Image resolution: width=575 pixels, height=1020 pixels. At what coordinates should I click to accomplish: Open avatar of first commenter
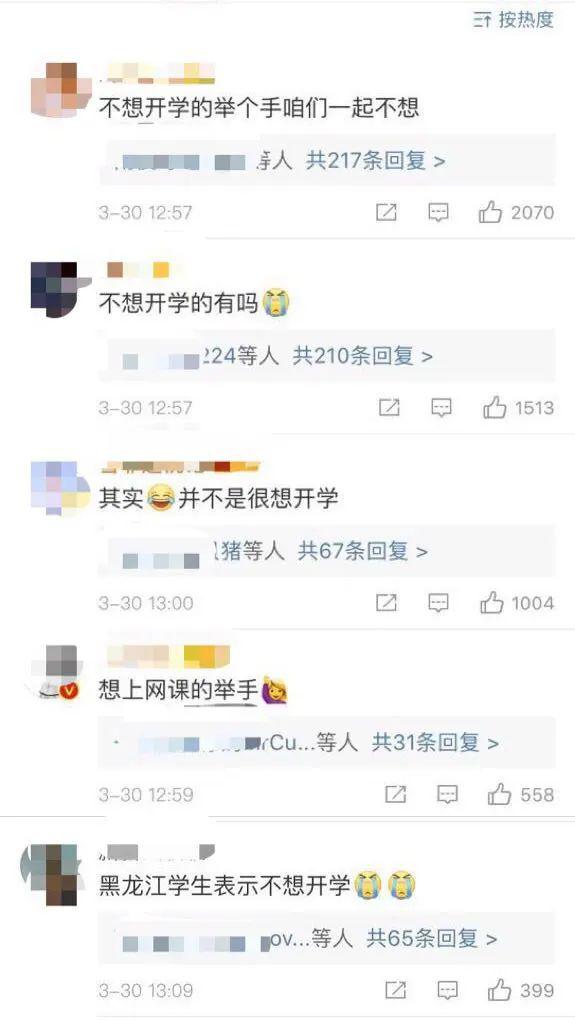point(62,90)
